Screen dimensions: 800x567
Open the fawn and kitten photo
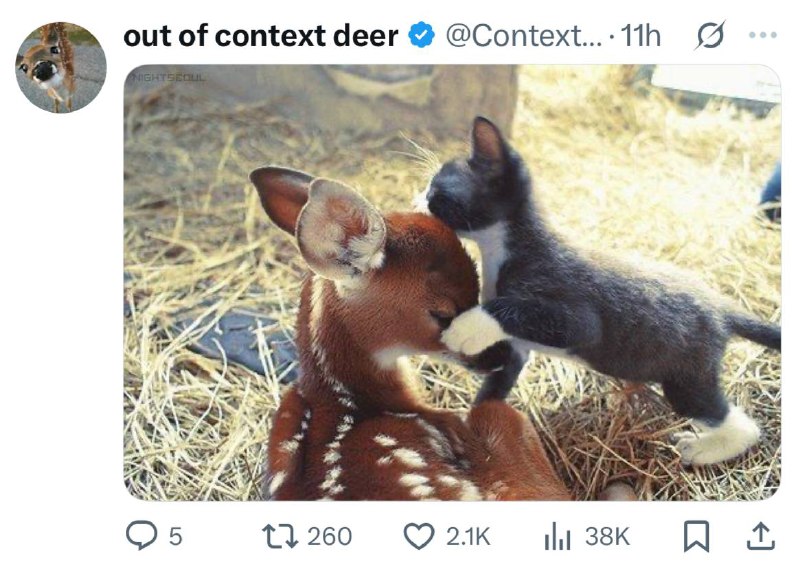pos(452,282)
